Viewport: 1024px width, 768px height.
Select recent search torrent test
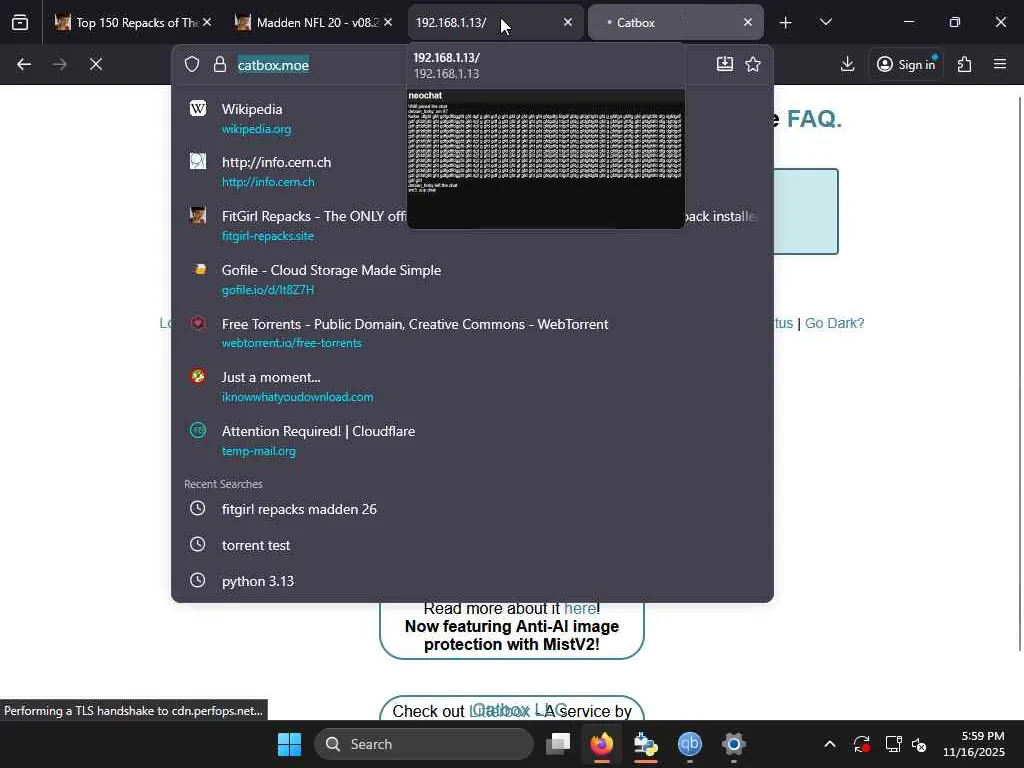click(472, 545)
